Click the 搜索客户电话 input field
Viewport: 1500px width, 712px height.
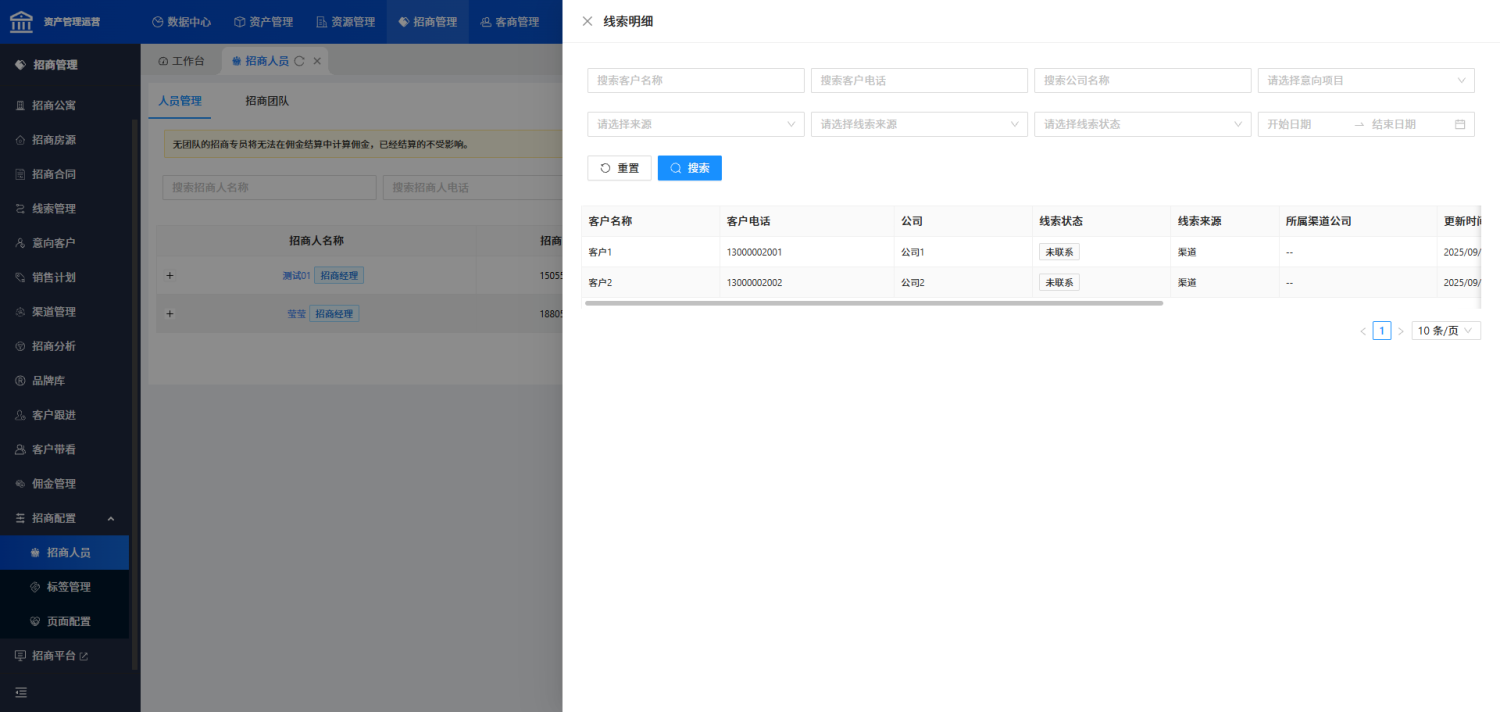point(919,80)
